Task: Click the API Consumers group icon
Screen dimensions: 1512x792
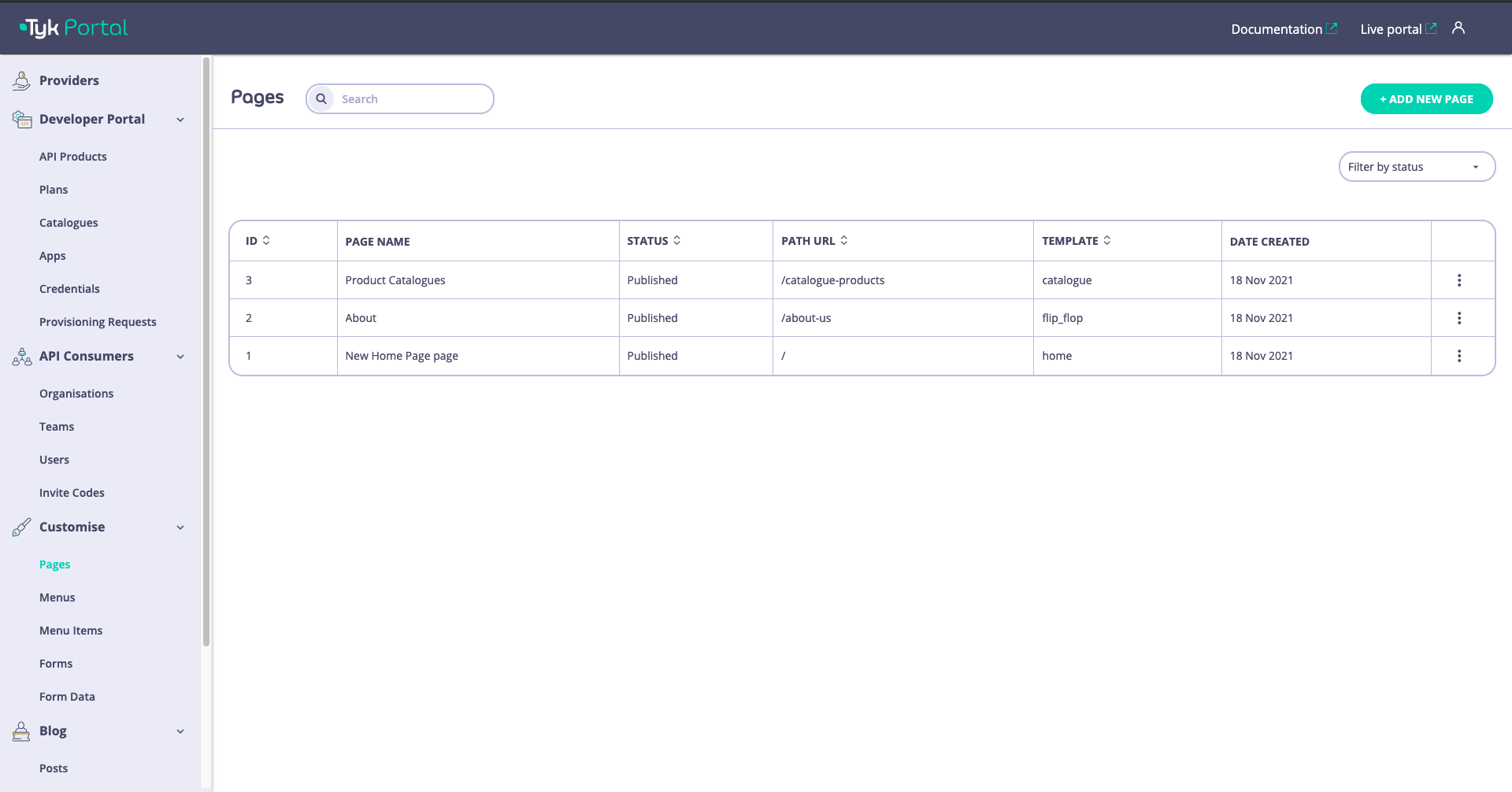Action: (20, 357)
